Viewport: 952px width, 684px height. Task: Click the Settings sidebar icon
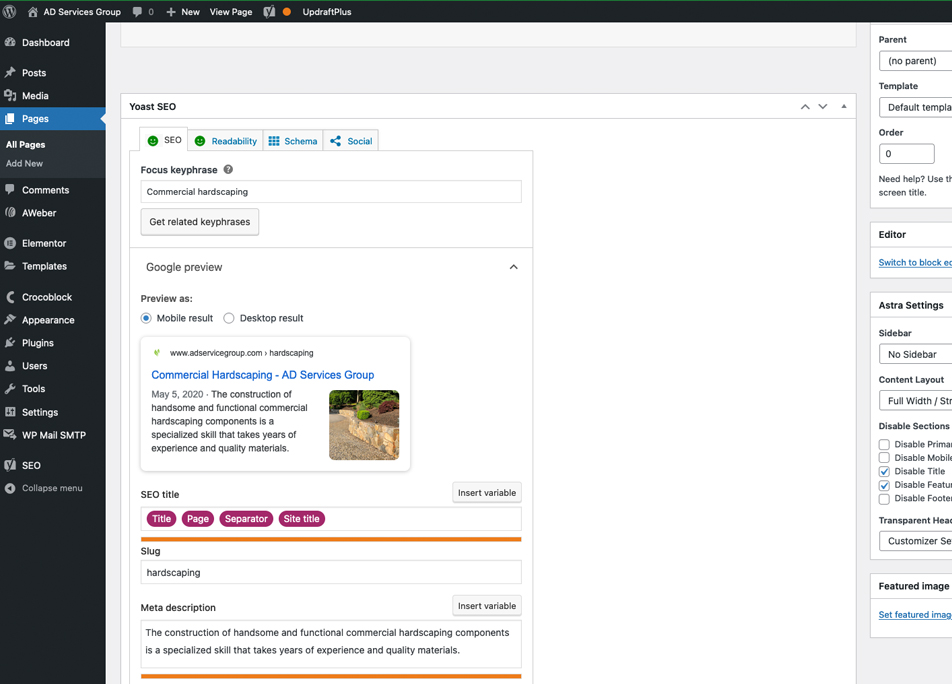[10, 411]
